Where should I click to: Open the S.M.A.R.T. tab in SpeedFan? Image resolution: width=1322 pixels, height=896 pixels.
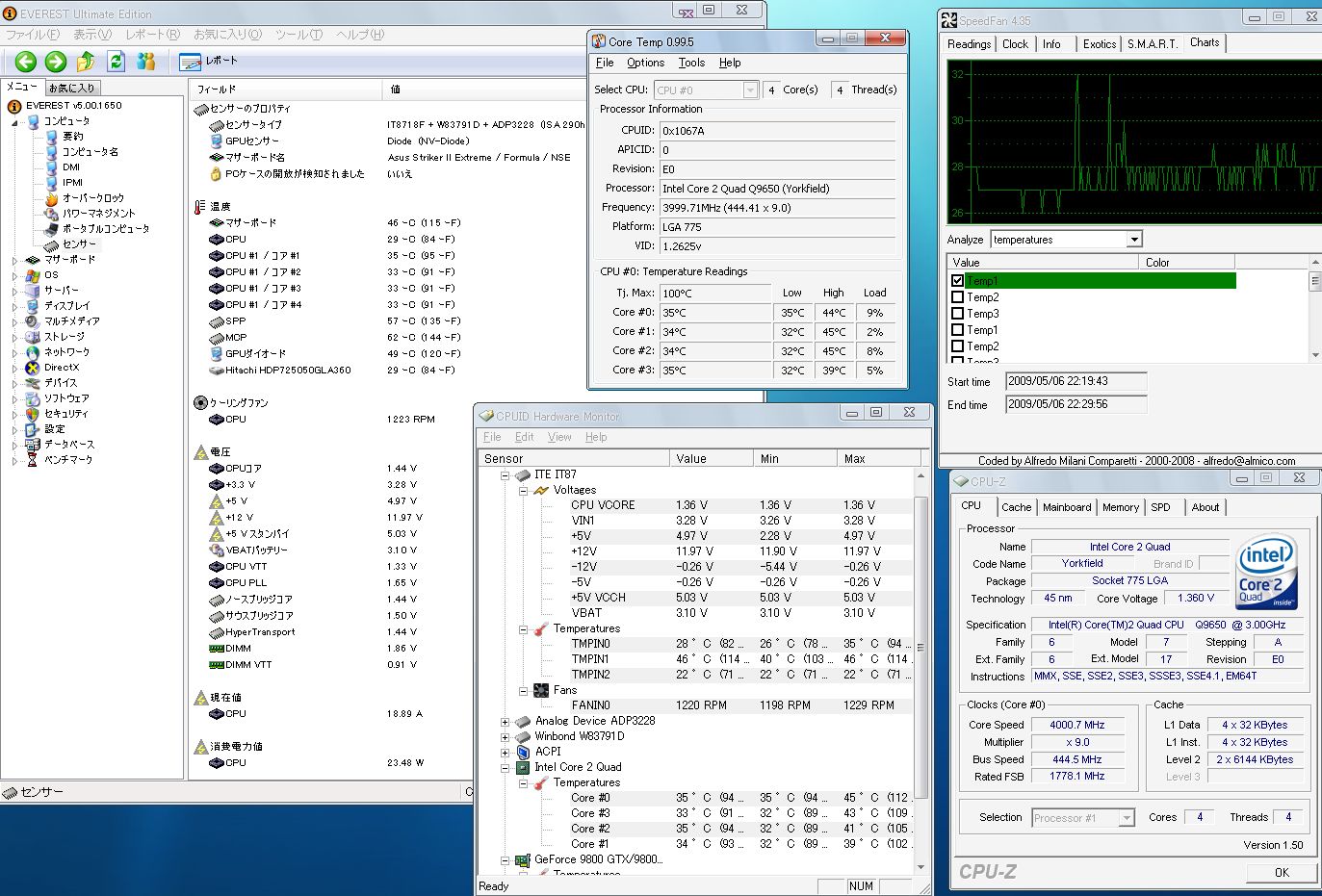pos(1152,44)
